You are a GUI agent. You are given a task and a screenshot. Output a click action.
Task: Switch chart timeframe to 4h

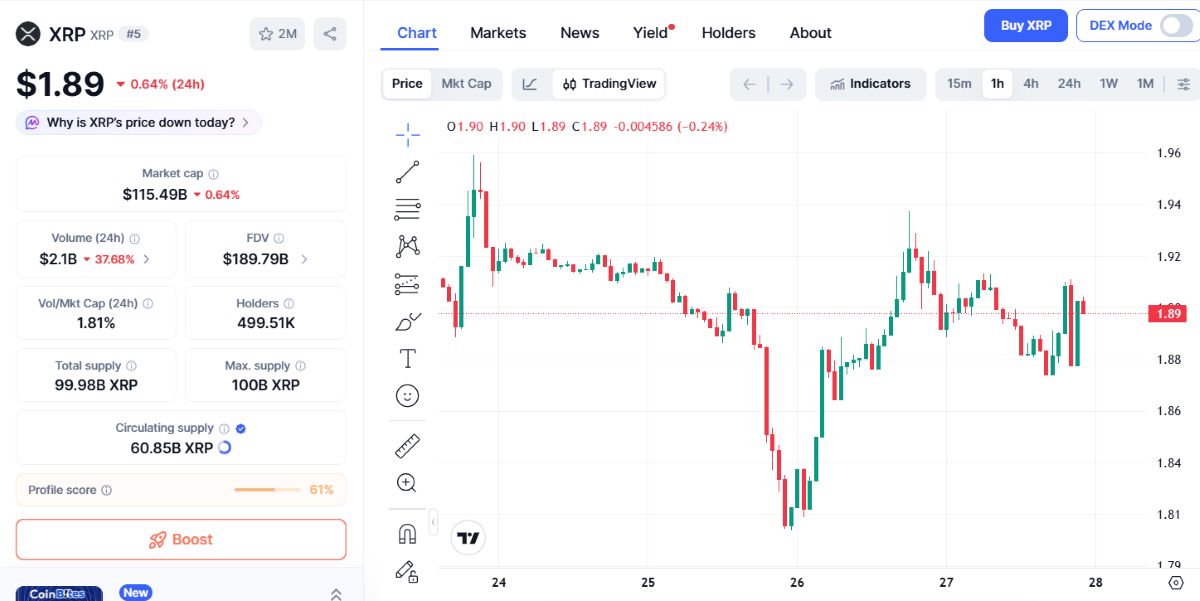click(1031, 84)
